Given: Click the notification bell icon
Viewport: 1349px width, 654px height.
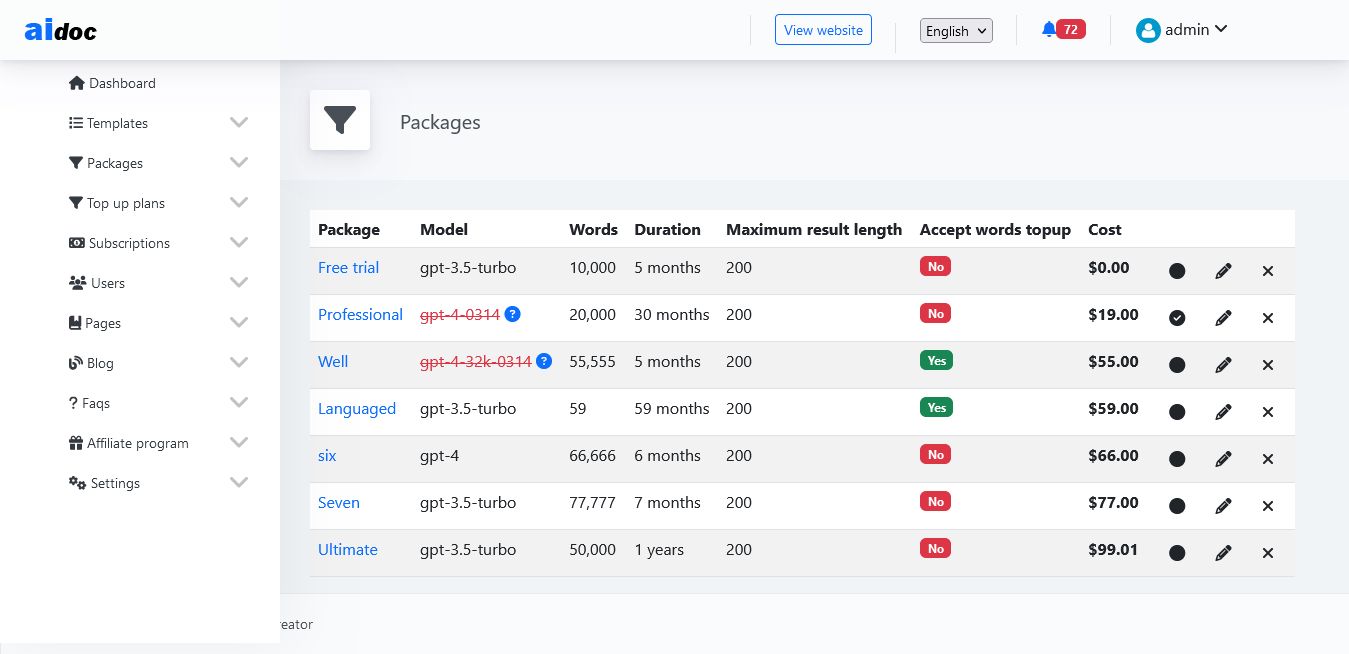Looking at the screenshot, I should tap(1048, 30).
